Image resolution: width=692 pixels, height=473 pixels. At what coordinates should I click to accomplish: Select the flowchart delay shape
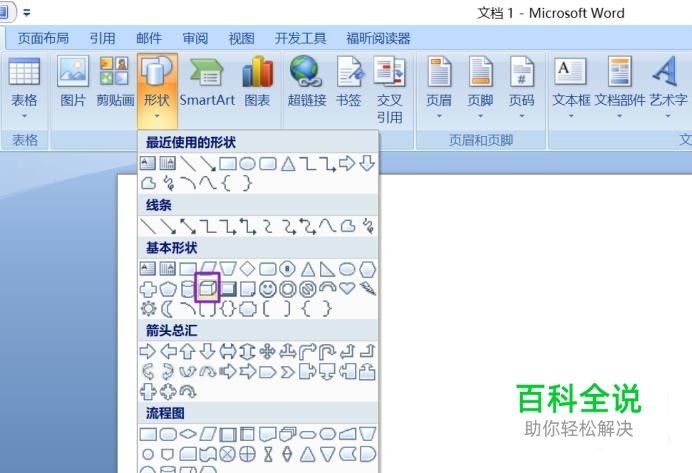pos(368,454)
